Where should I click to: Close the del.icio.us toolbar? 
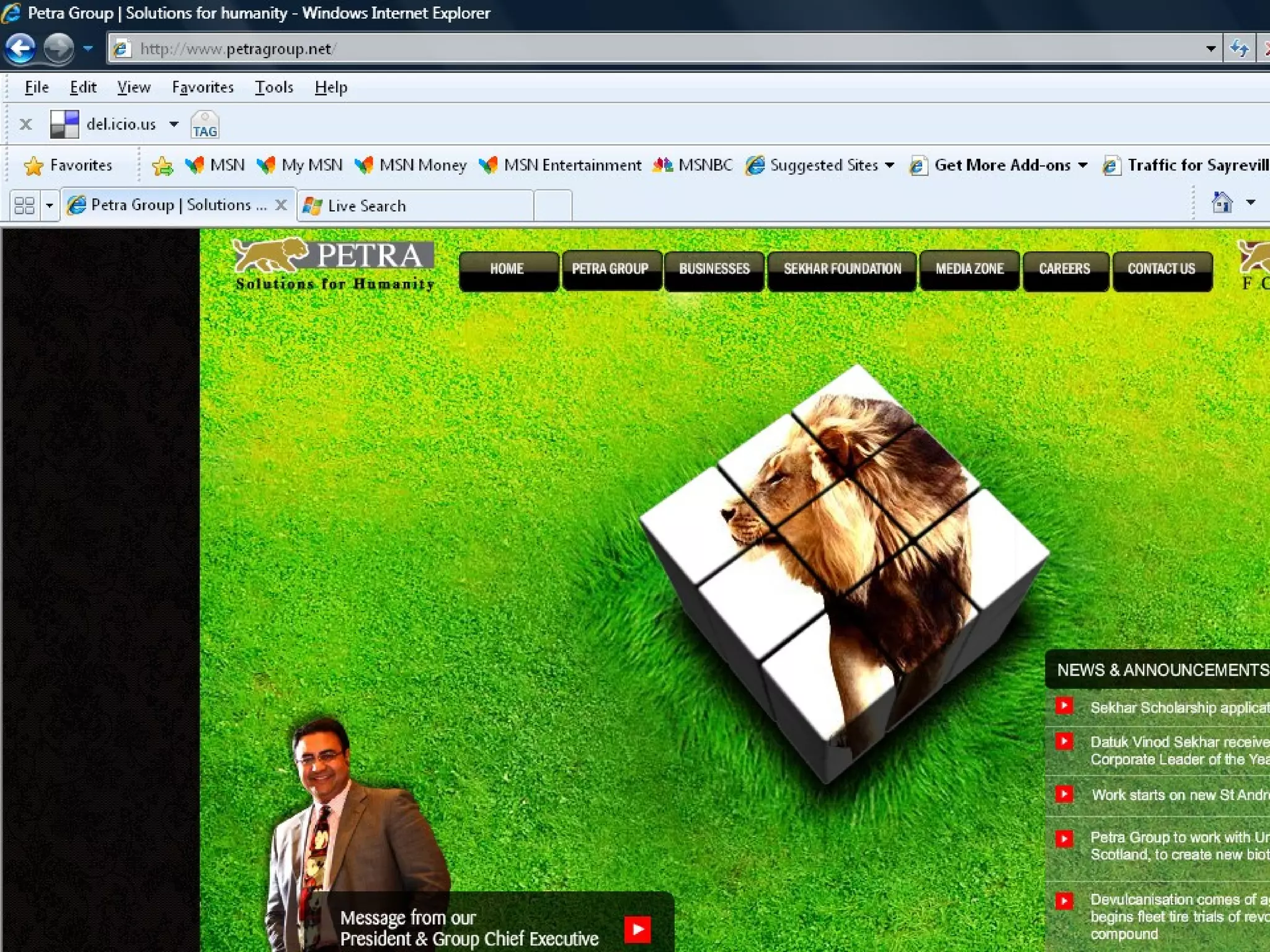click(x=25, y=124)
